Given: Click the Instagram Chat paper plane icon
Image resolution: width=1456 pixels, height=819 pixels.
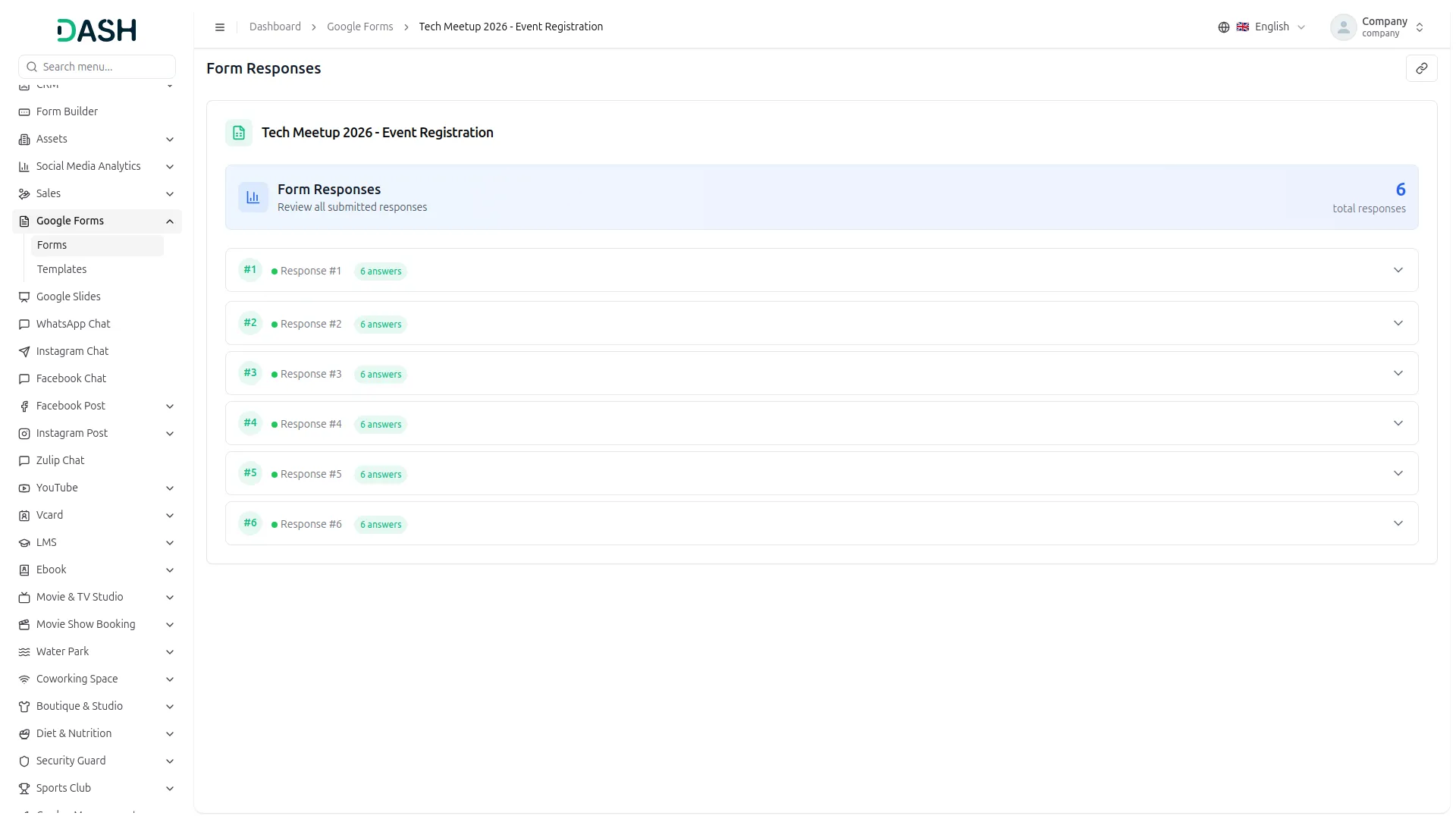Looking at the screenshot, I should (x=24, y=352).
